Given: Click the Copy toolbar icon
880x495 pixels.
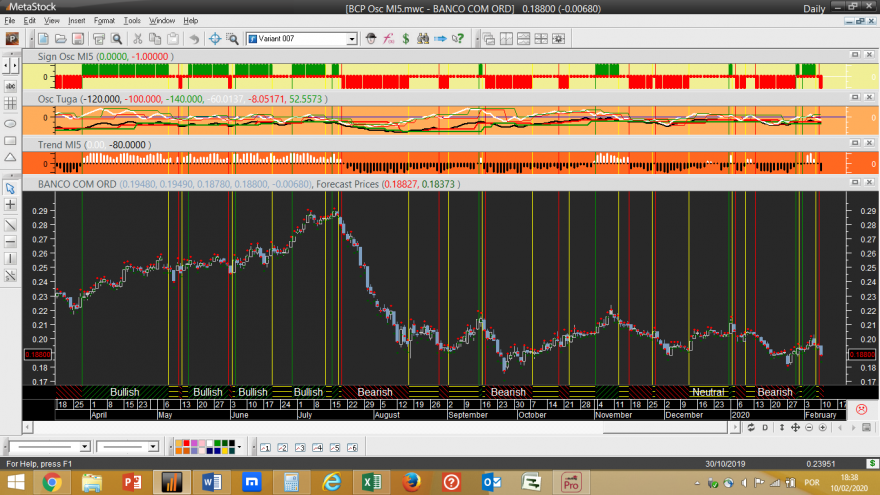Looking at the screenshot, I should (155, 39).
